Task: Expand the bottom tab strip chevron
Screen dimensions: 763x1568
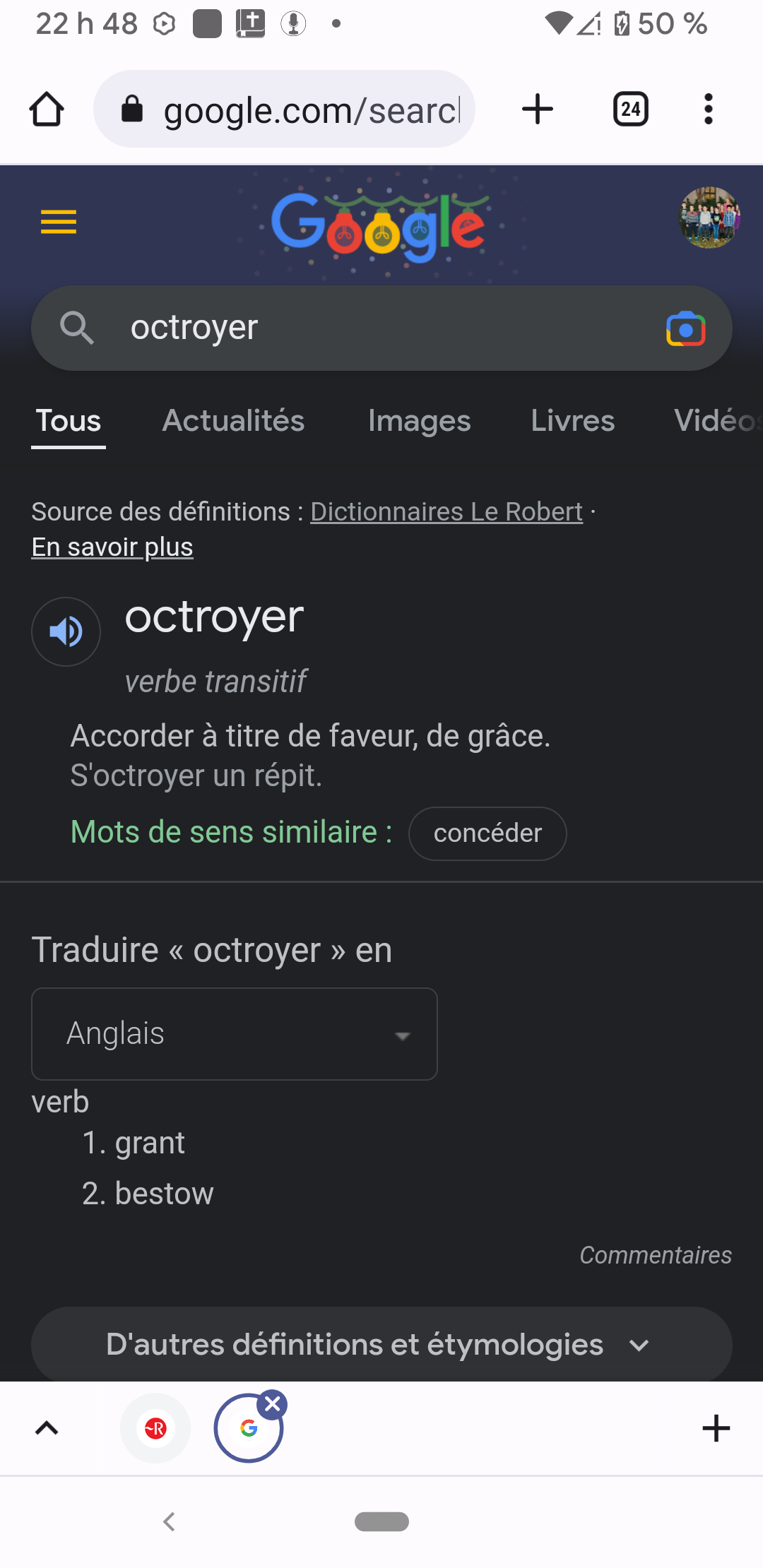Action: point(47,1428)
